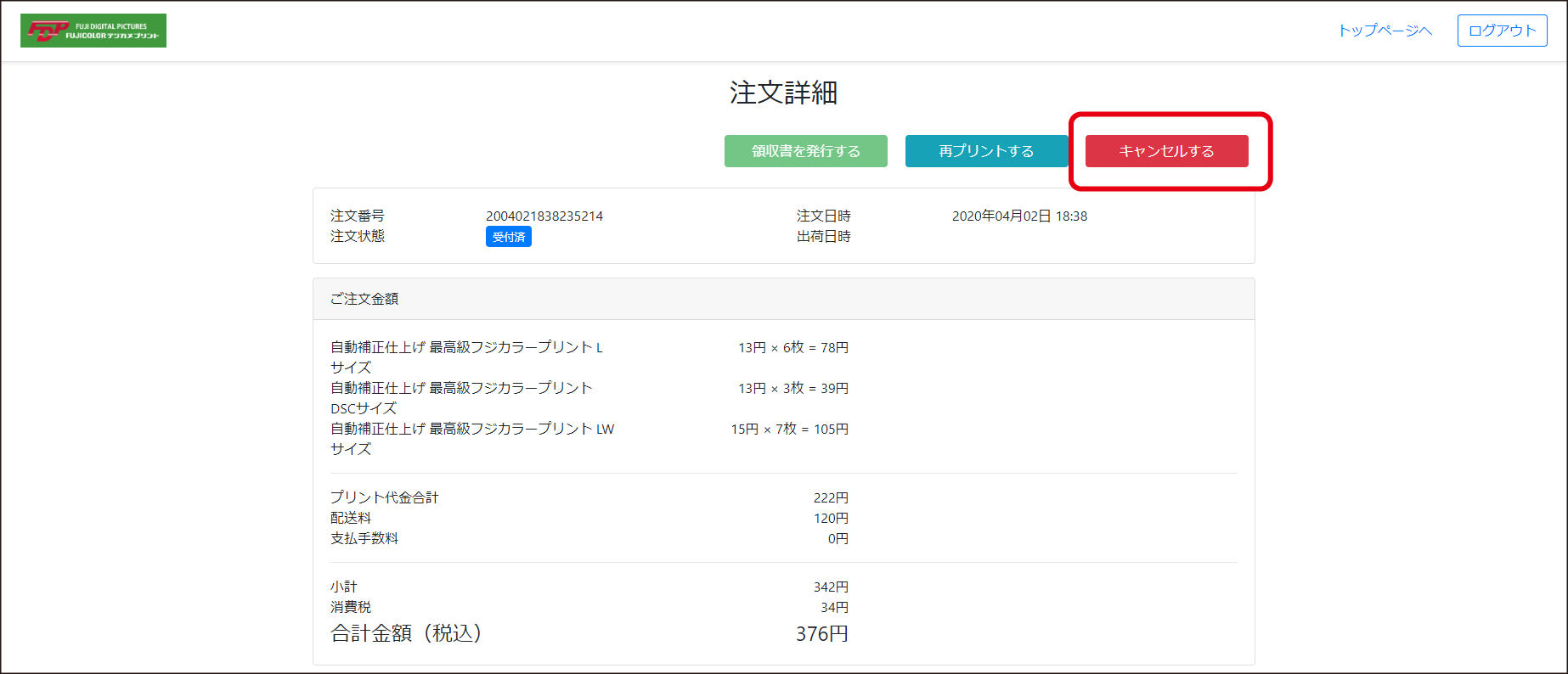Click the 配送料 label

pyautogui.click(x=351, y=518)
